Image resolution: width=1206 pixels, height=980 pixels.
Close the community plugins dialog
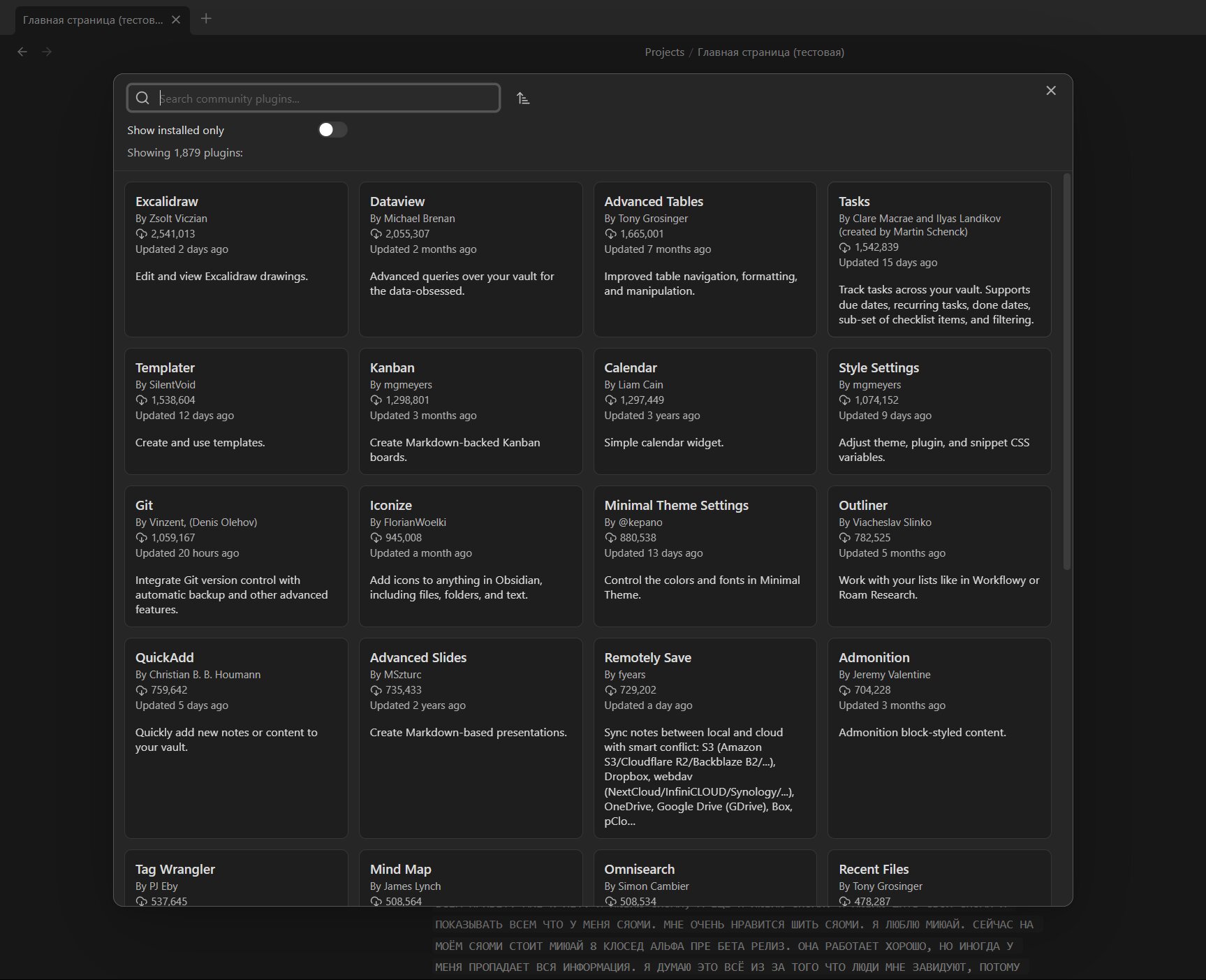point(1051,91)
